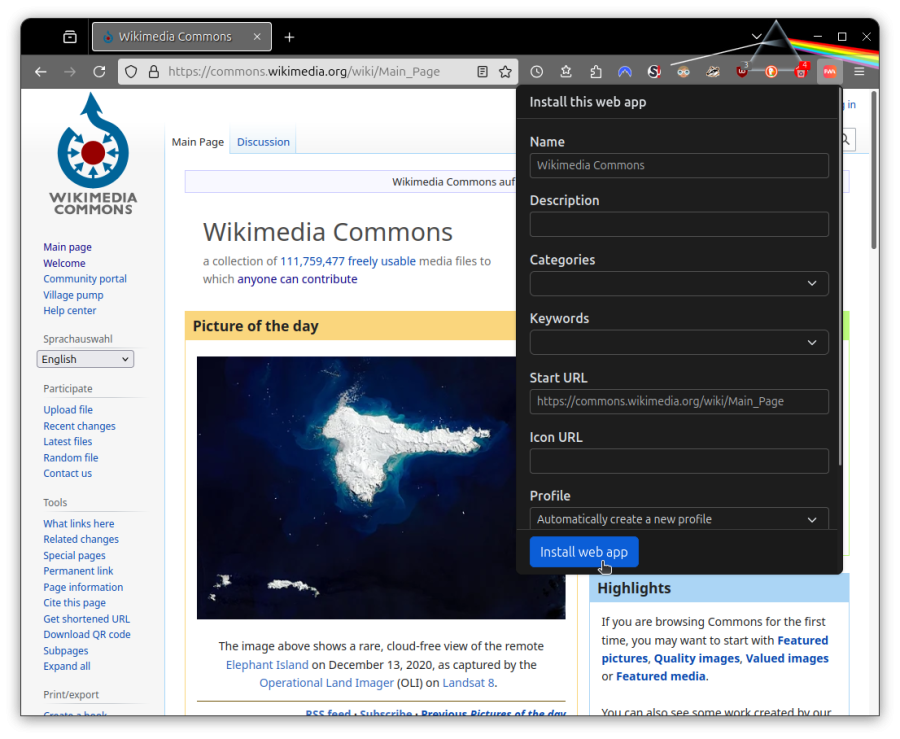The image size is (900, 739).
Task: Open the extensions puzzle-piece menu
Action: 596,72
